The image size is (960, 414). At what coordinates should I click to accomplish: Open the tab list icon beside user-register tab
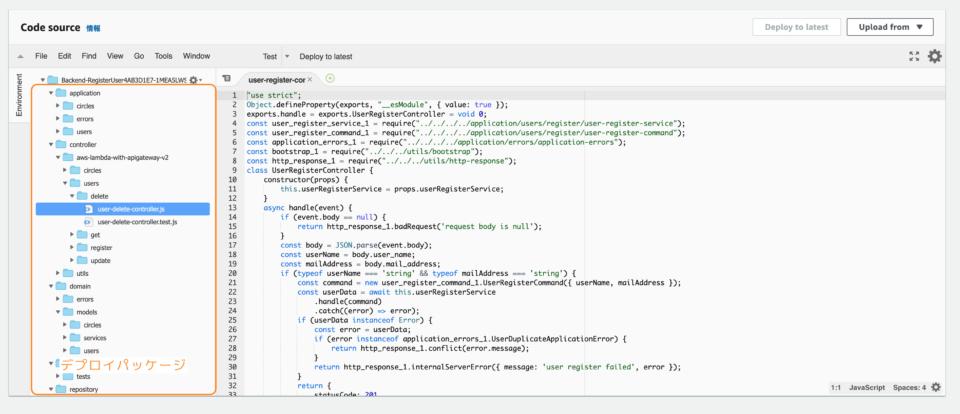[x=227, y=79]
